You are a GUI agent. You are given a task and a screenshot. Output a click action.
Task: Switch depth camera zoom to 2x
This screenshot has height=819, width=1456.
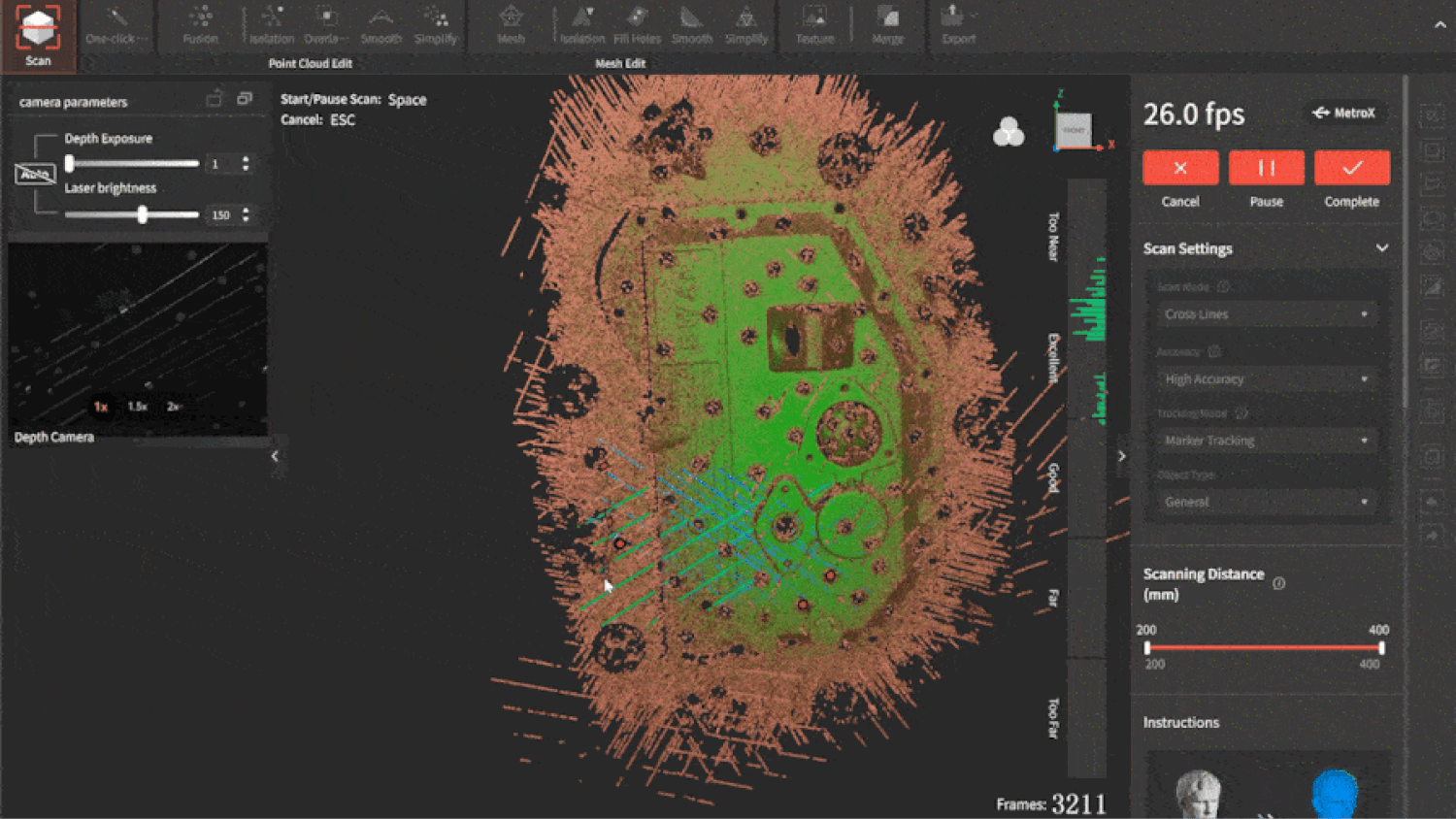pos(173,407)
